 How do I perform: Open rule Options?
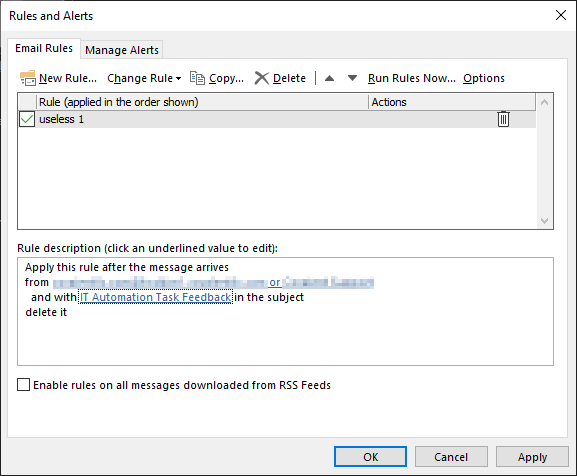click(484, 78)
